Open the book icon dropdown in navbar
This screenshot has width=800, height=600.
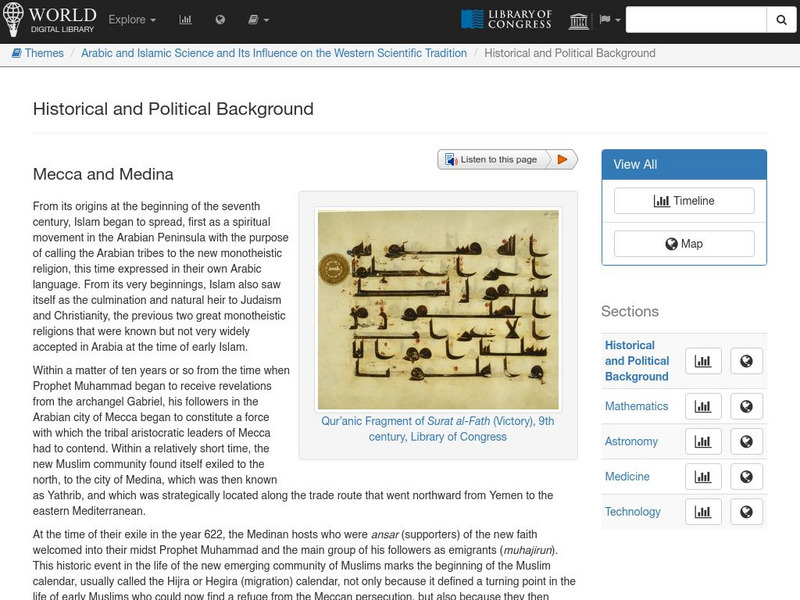click(x=258, y=20)
